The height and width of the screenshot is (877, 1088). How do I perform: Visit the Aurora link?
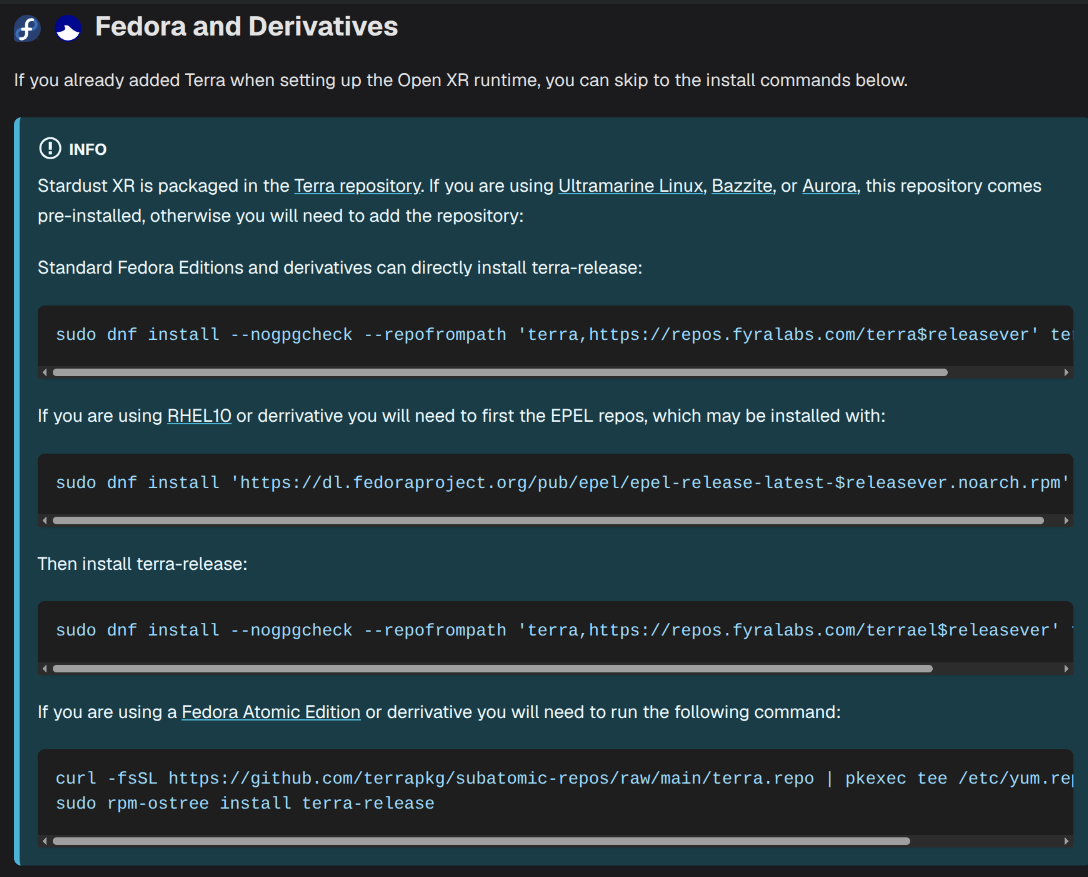[x=829, y=186]
